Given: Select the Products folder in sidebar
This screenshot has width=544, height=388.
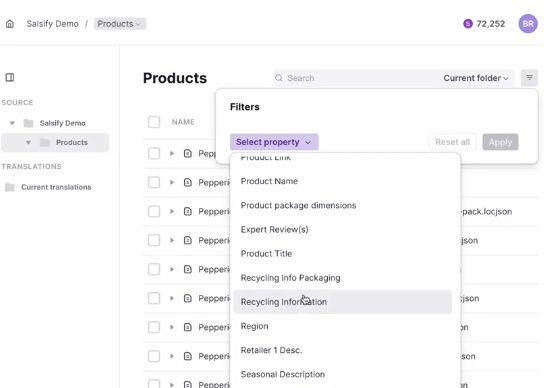Looking at the screenshot, I should tap(55, 142).
